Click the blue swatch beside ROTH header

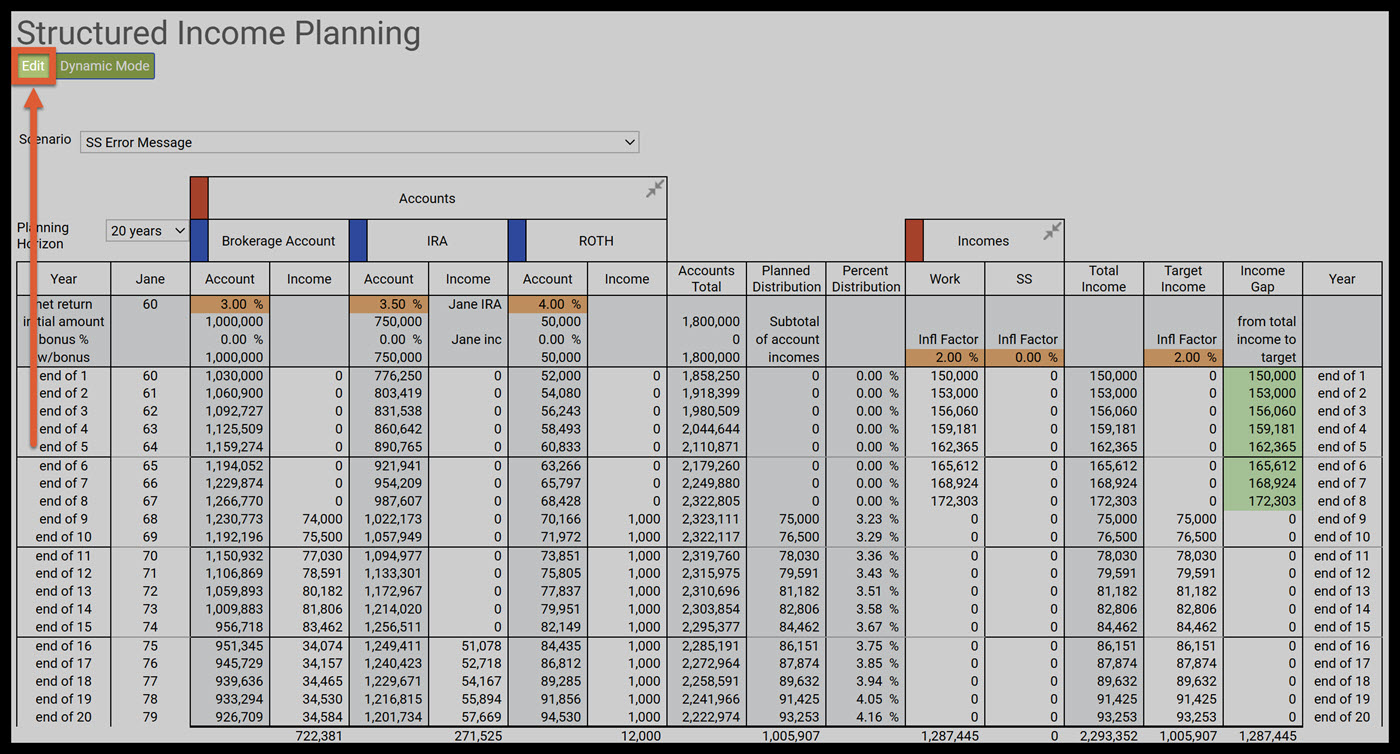[x=517, y=241]
